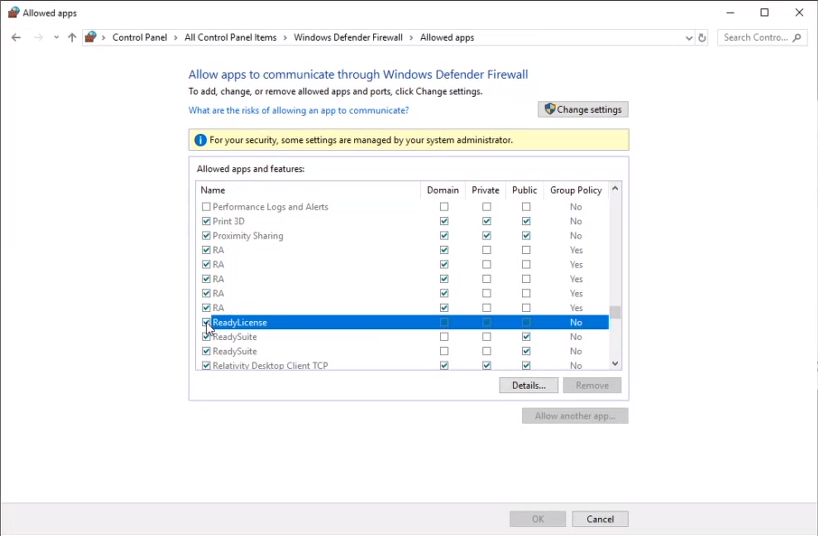Toggle Public checkbox for Performance Logs and Alerts
The width and height of the screenshot is (818, 536).
point(526,207)
